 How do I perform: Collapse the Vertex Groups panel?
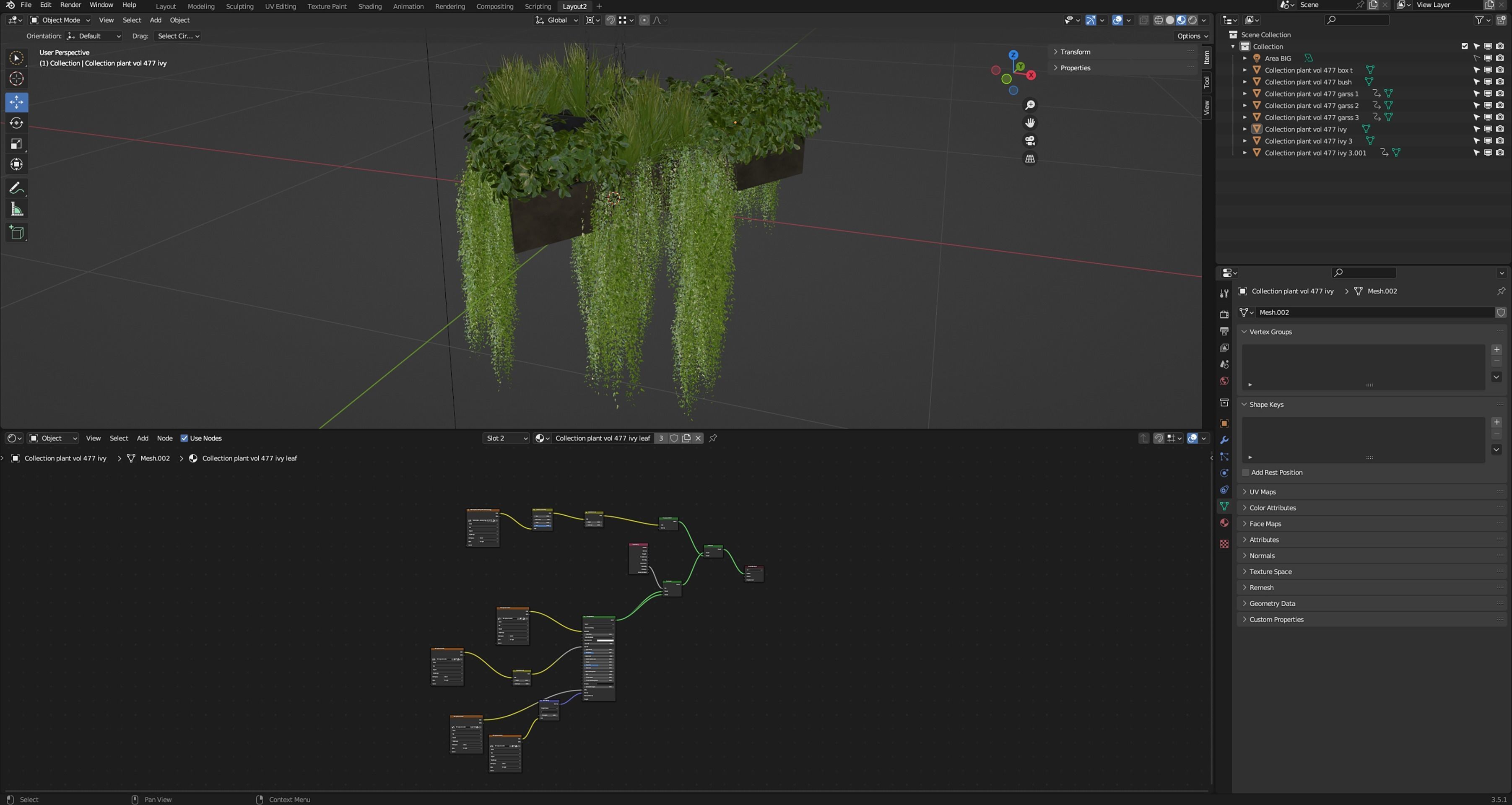point(1270,332)
